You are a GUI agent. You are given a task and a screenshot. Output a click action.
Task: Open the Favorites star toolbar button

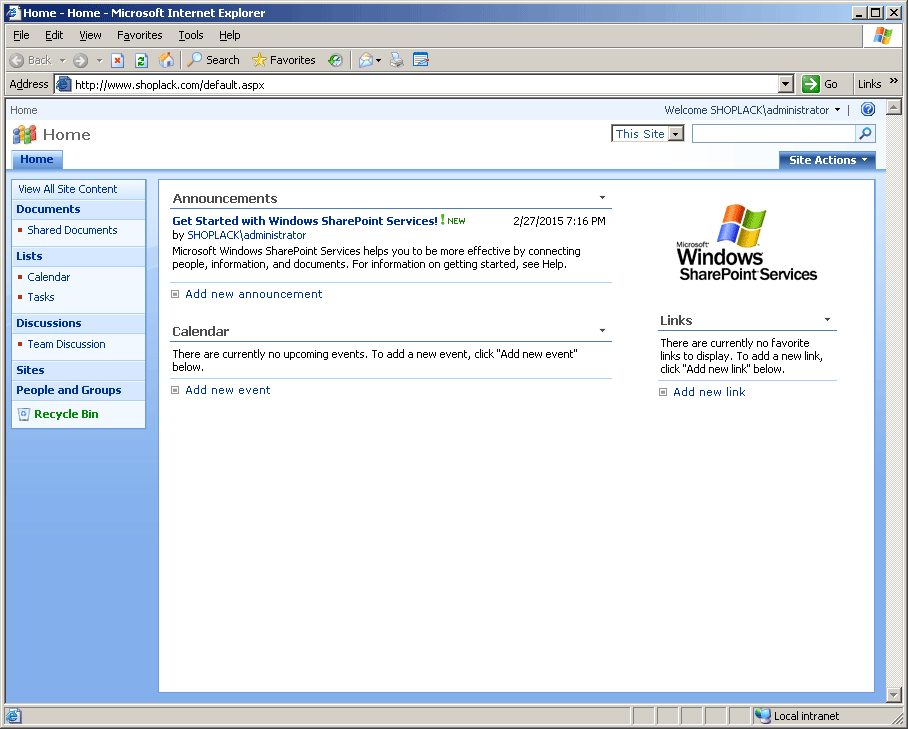[284, 60]
